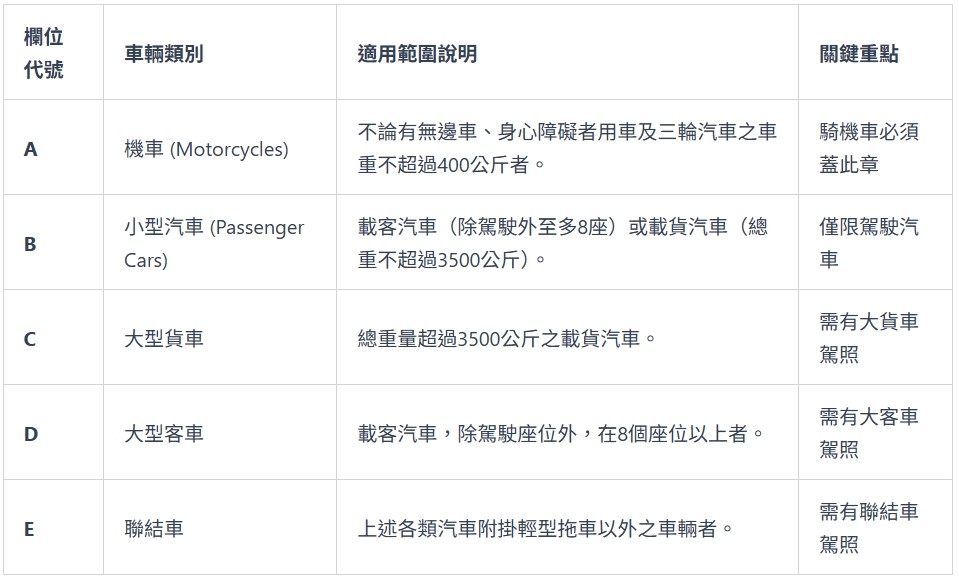Image resolution: width=959 pixels, height=581 pixels.
Task: Click the 總重量超過3500公斤 truck description
Action: point(507,339)
